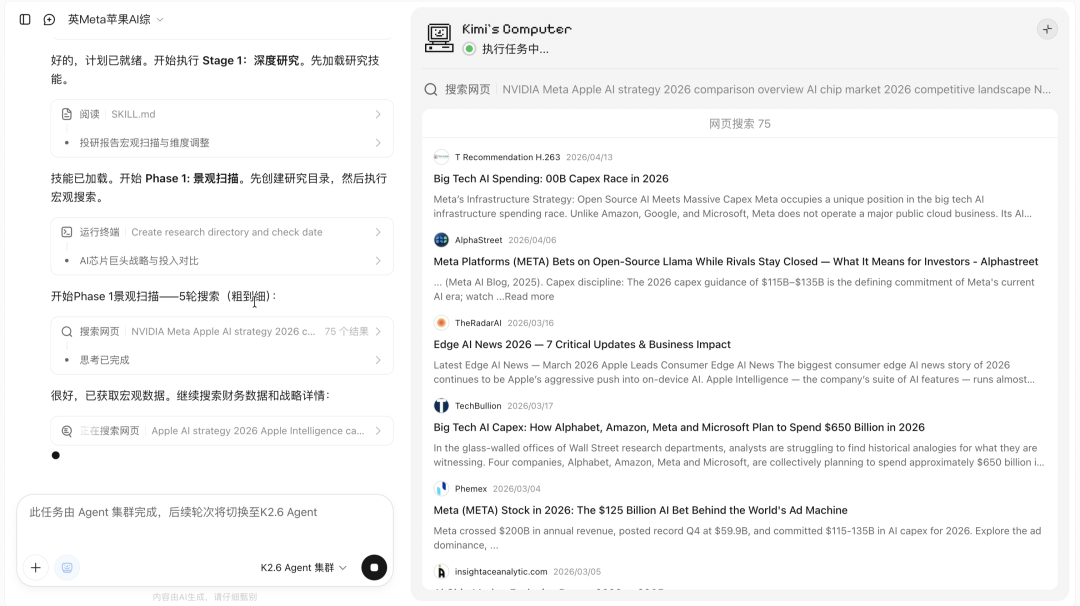Click the Kimi's Computer icon

439,38
